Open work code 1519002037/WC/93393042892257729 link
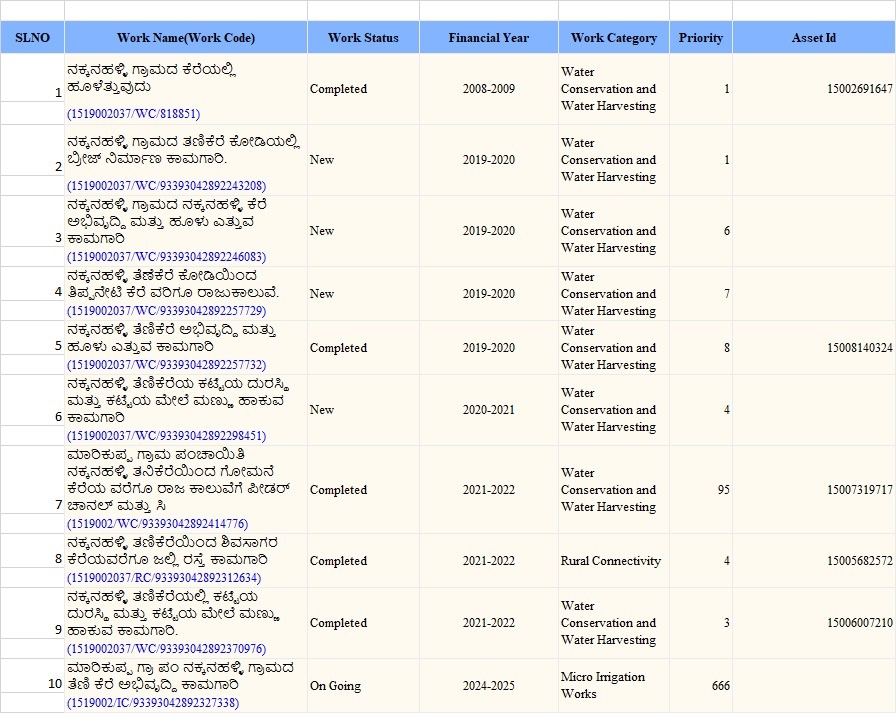Screen dimensions: 896x713 166,311
